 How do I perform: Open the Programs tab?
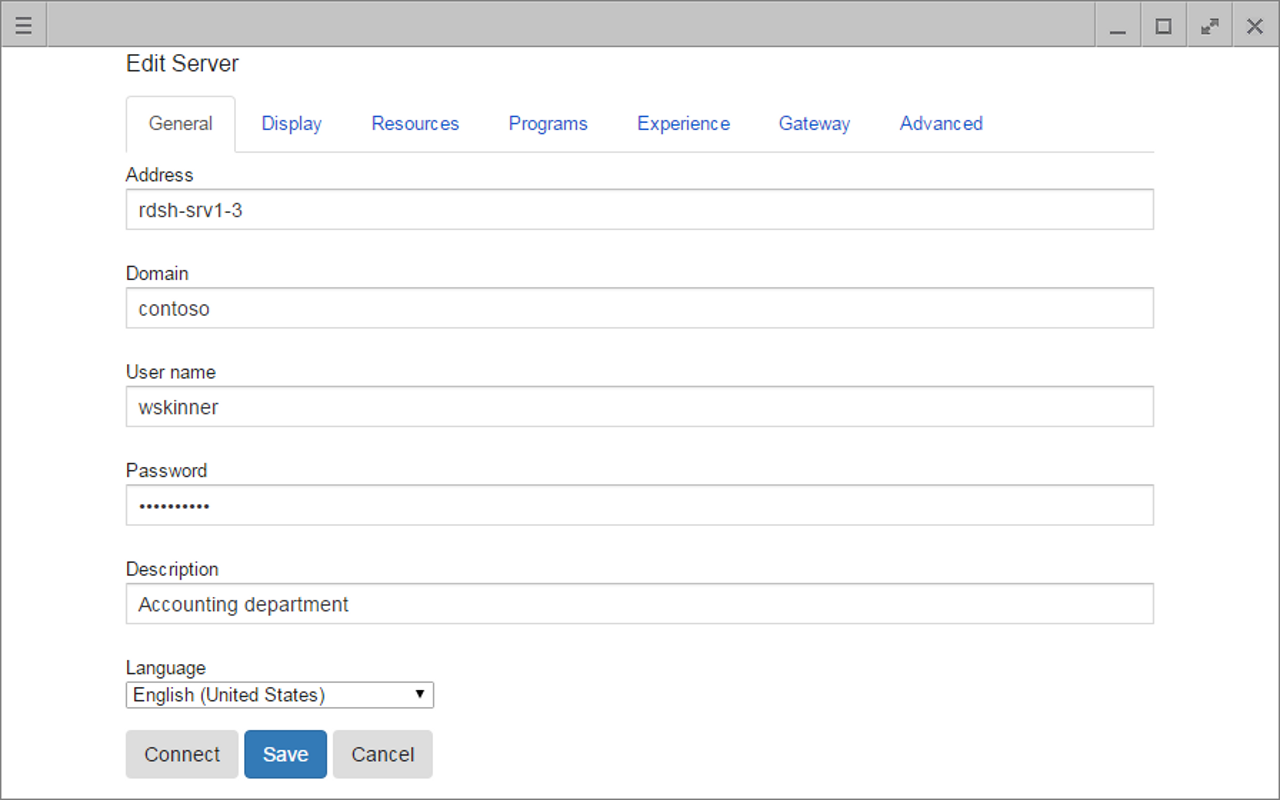pos(548,124)
